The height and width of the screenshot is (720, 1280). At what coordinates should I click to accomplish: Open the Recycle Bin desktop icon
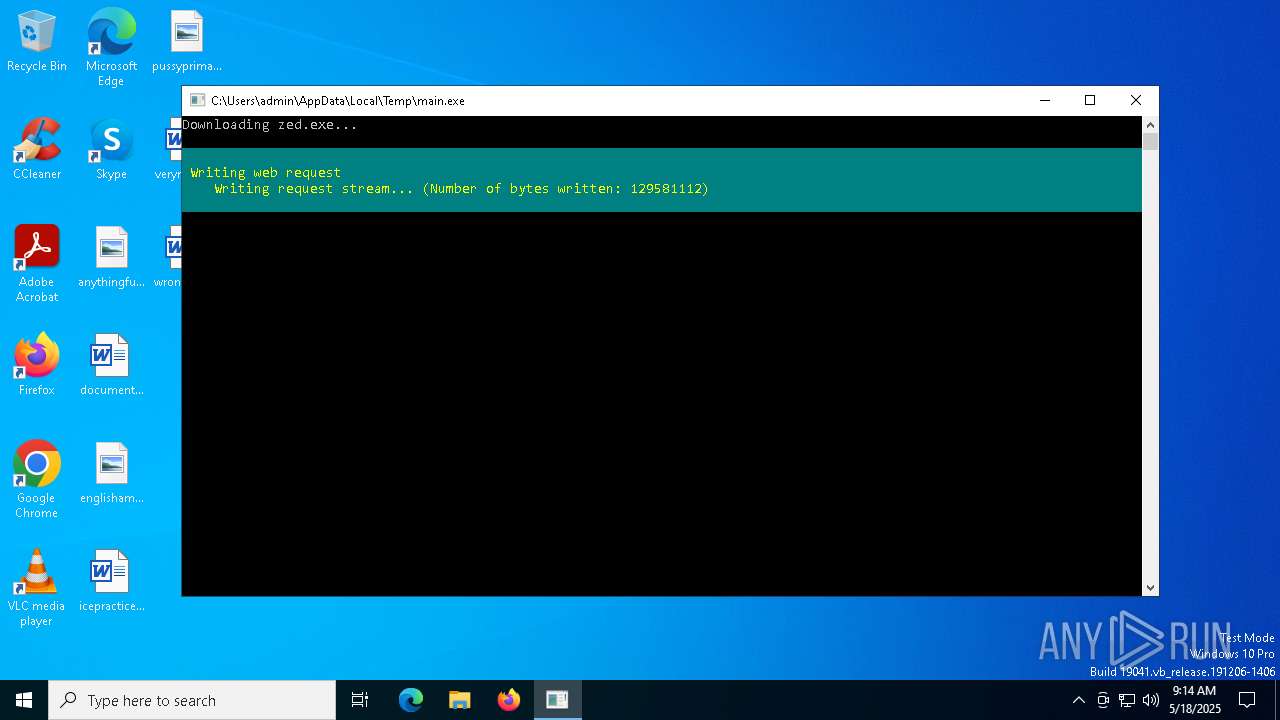click(x=37, y=42)
